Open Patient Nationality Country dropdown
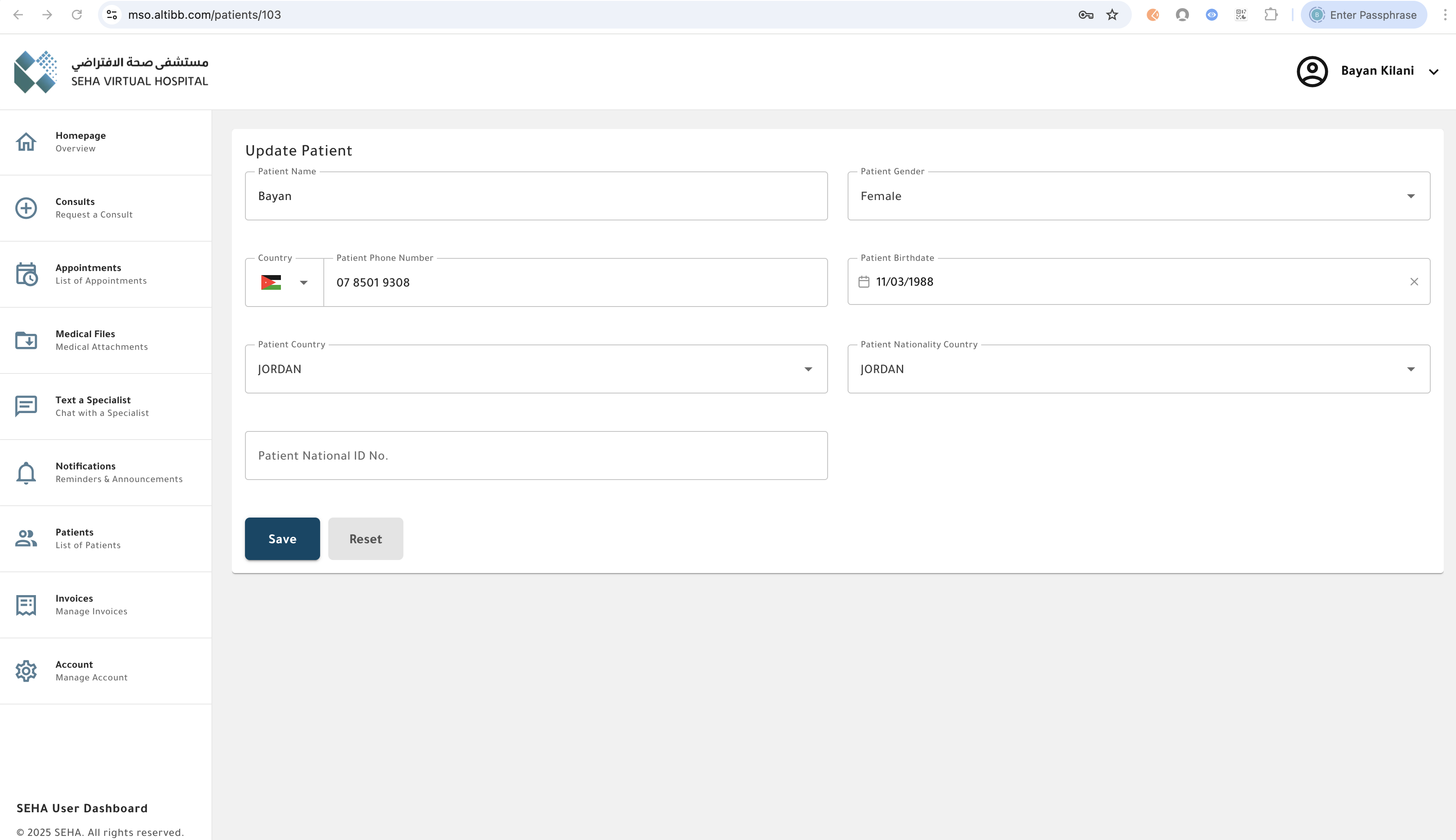 [1410, 369]
